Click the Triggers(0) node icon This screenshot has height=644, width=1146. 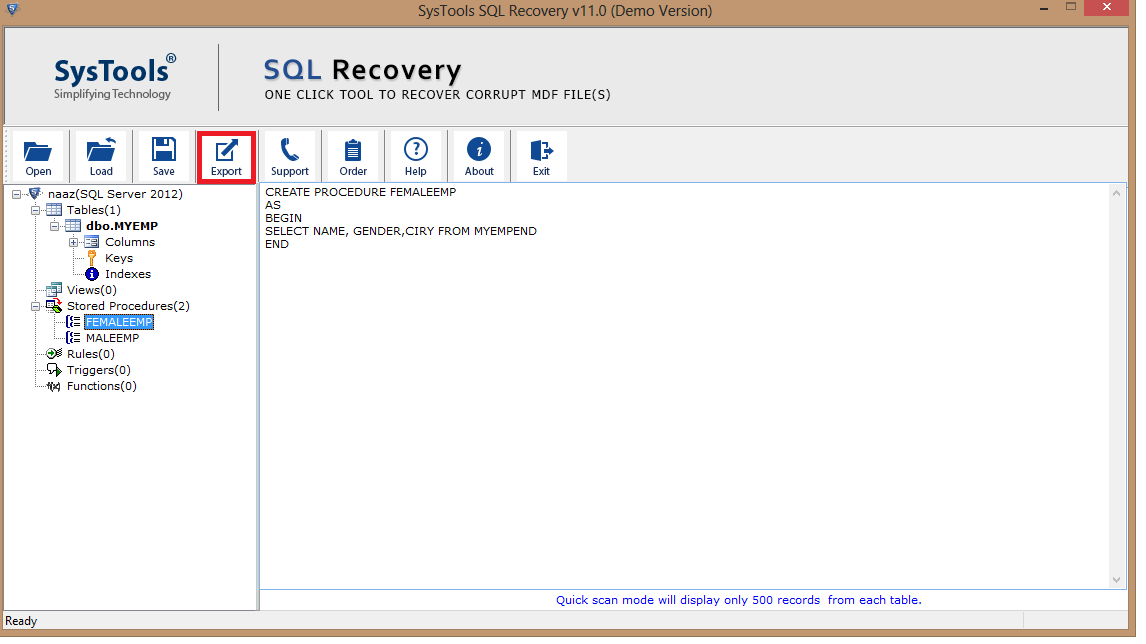[54, 370]
